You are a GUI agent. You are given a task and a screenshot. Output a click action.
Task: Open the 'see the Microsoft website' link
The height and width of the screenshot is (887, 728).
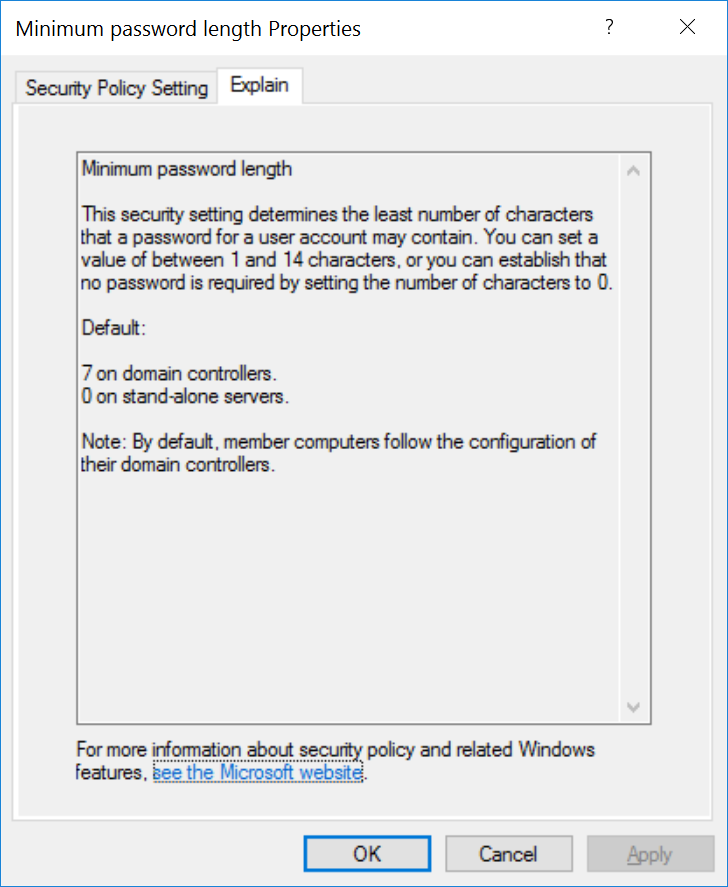256,772
